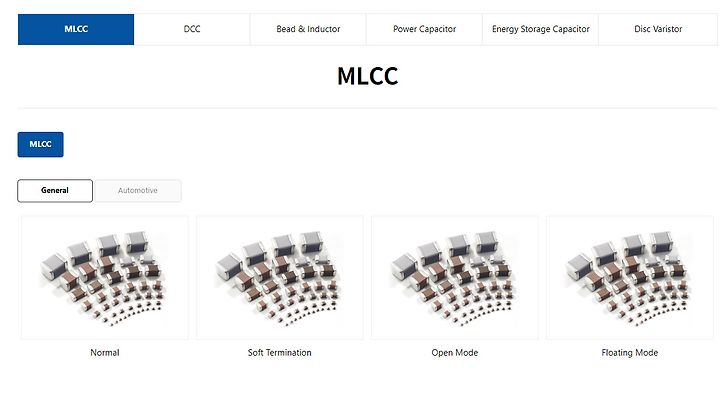The height and width of the screenshot is (411, 720).
Task: Select the General category toggle
Action: coord(55,191)
